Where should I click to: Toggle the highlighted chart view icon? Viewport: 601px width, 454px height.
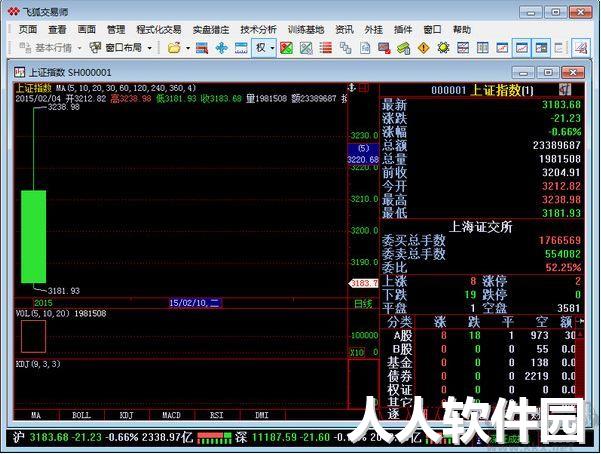tap(522, 48)
